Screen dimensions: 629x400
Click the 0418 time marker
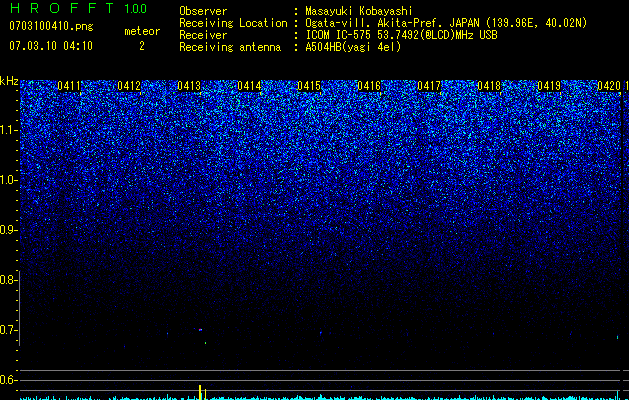[x=489, y=86]
